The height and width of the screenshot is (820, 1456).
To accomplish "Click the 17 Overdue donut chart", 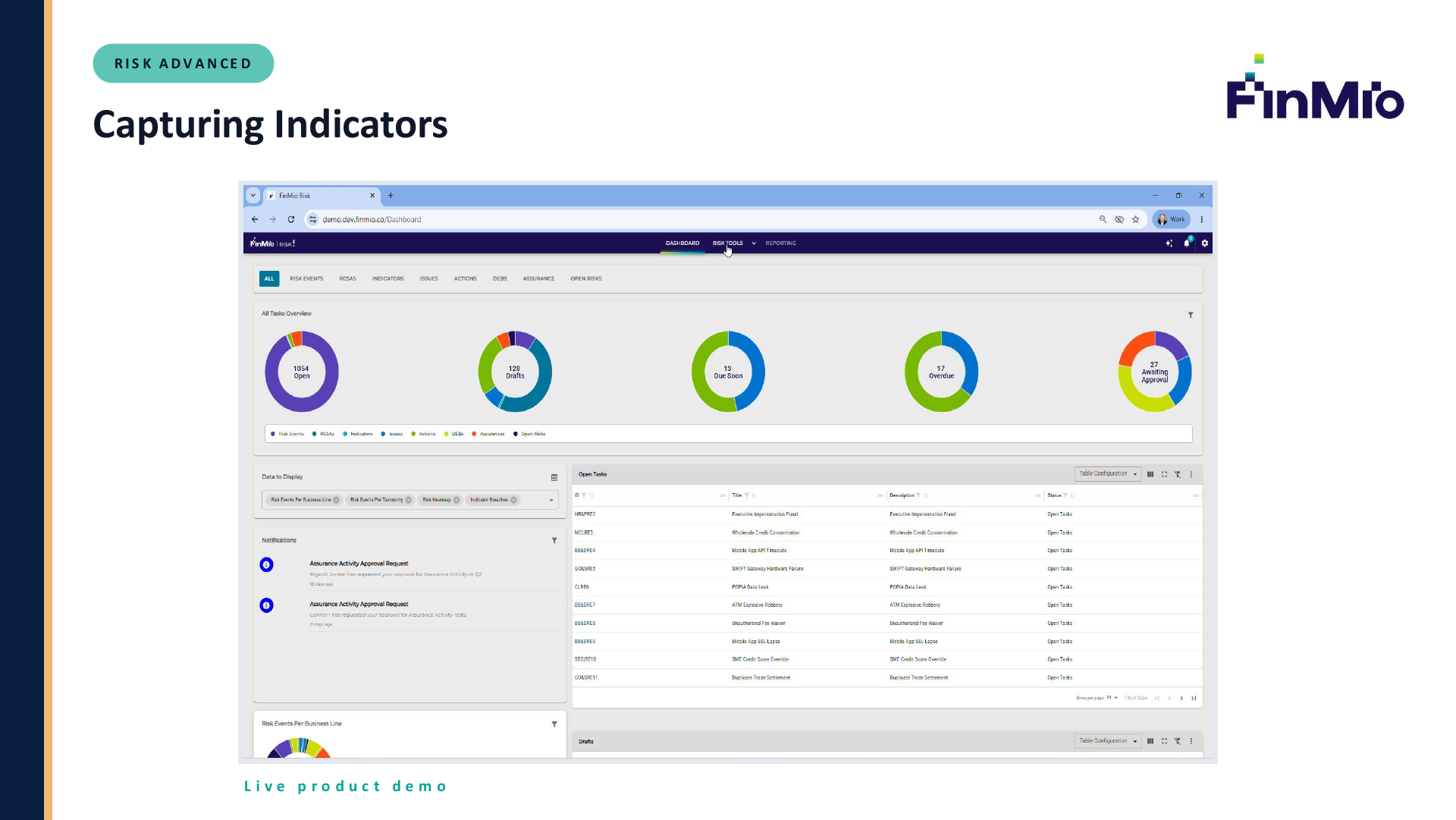I will [x=941, y=372].
